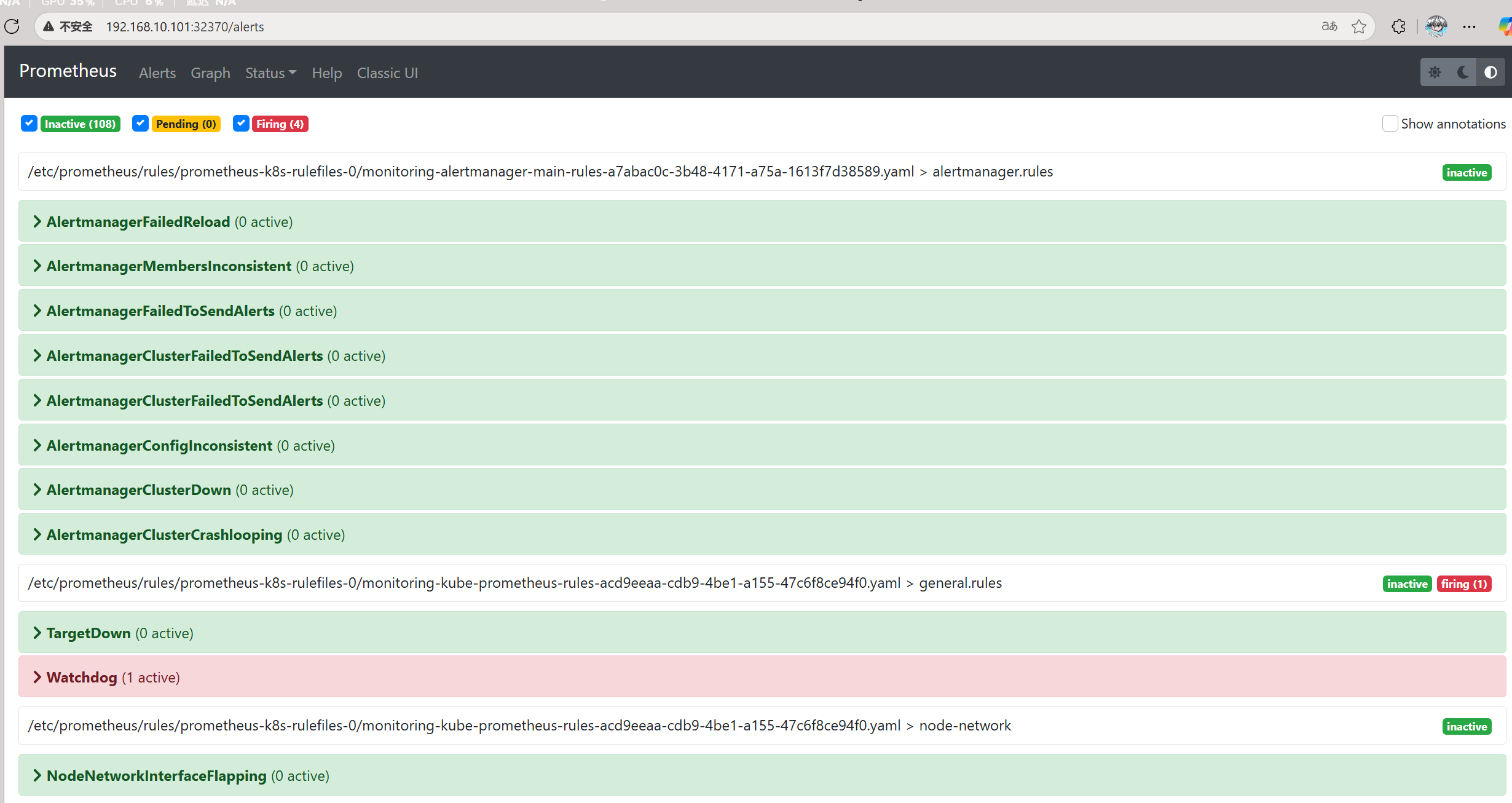This screenshot has width=1512, height=803.
Task: Click the alertmanager.rules group file path
Action: pos(540,172)
